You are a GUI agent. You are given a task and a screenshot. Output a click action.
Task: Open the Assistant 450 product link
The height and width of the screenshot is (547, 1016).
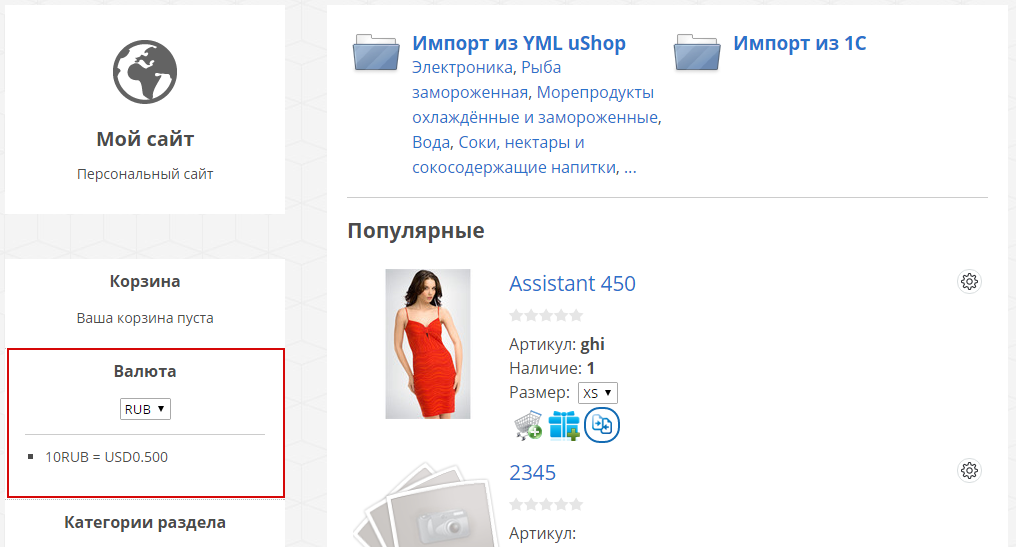tap(572, 283)
